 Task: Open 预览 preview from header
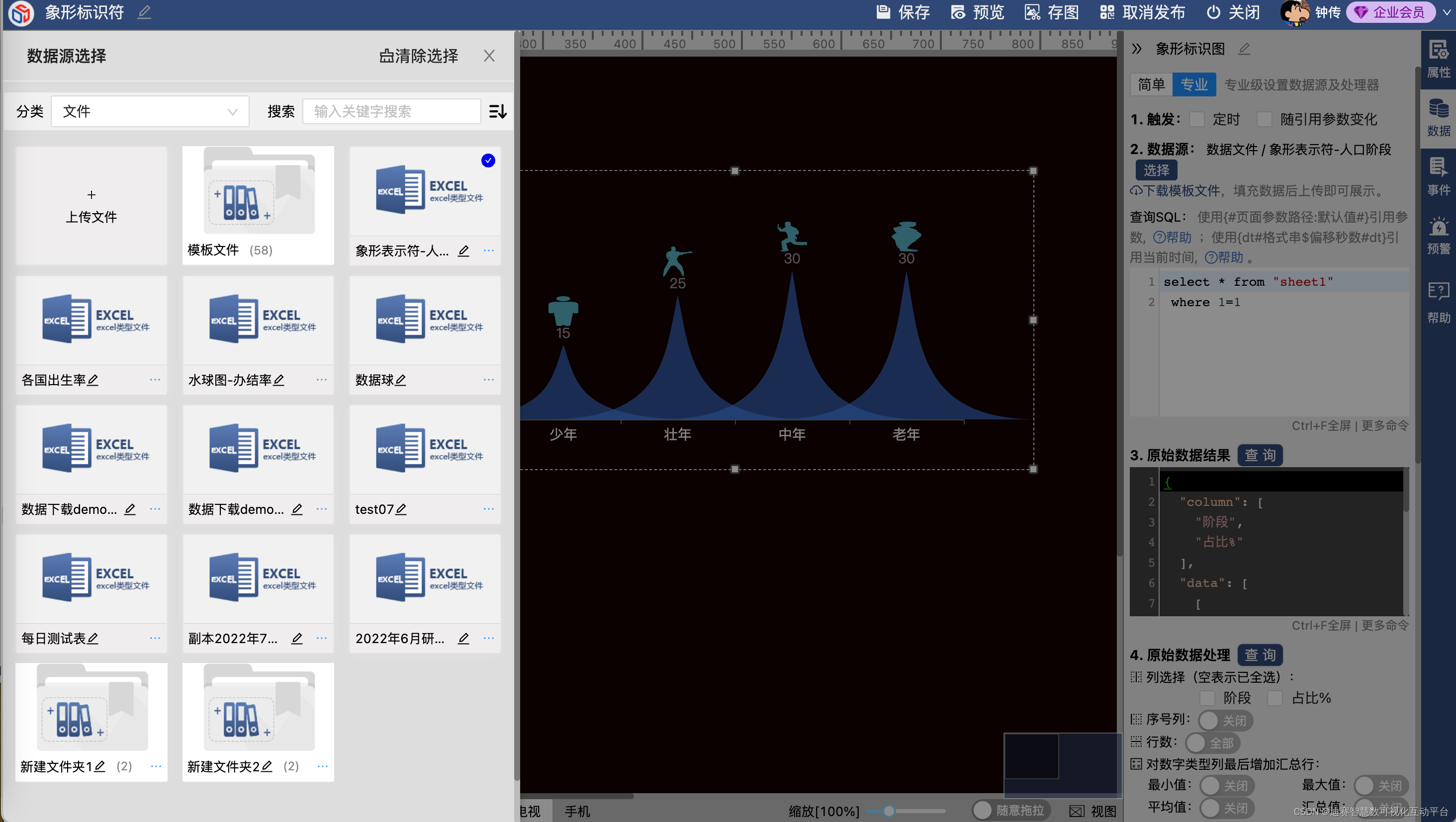[977, 12]
